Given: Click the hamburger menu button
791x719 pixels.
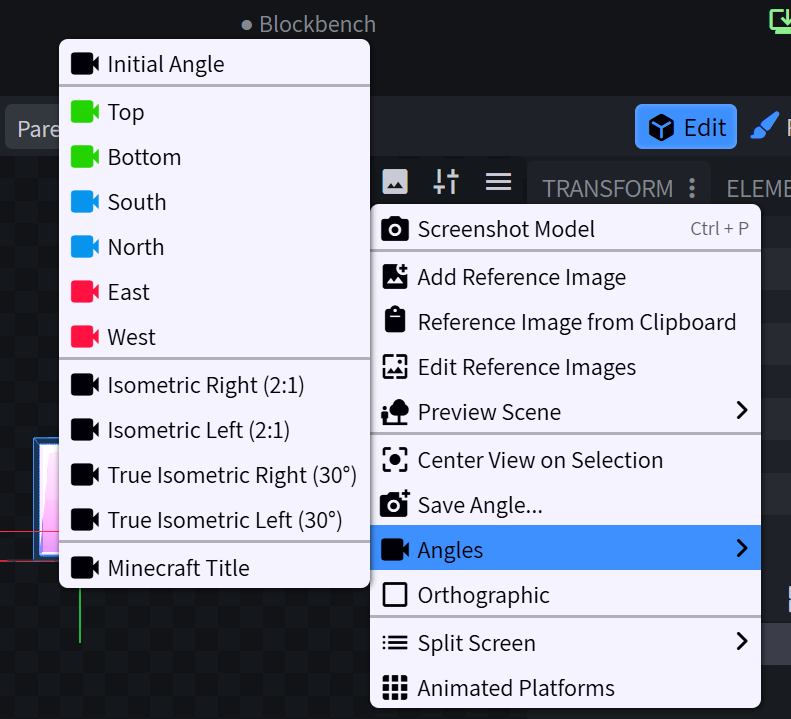Looking at the screenshot, I should click(x=498, y=182).
